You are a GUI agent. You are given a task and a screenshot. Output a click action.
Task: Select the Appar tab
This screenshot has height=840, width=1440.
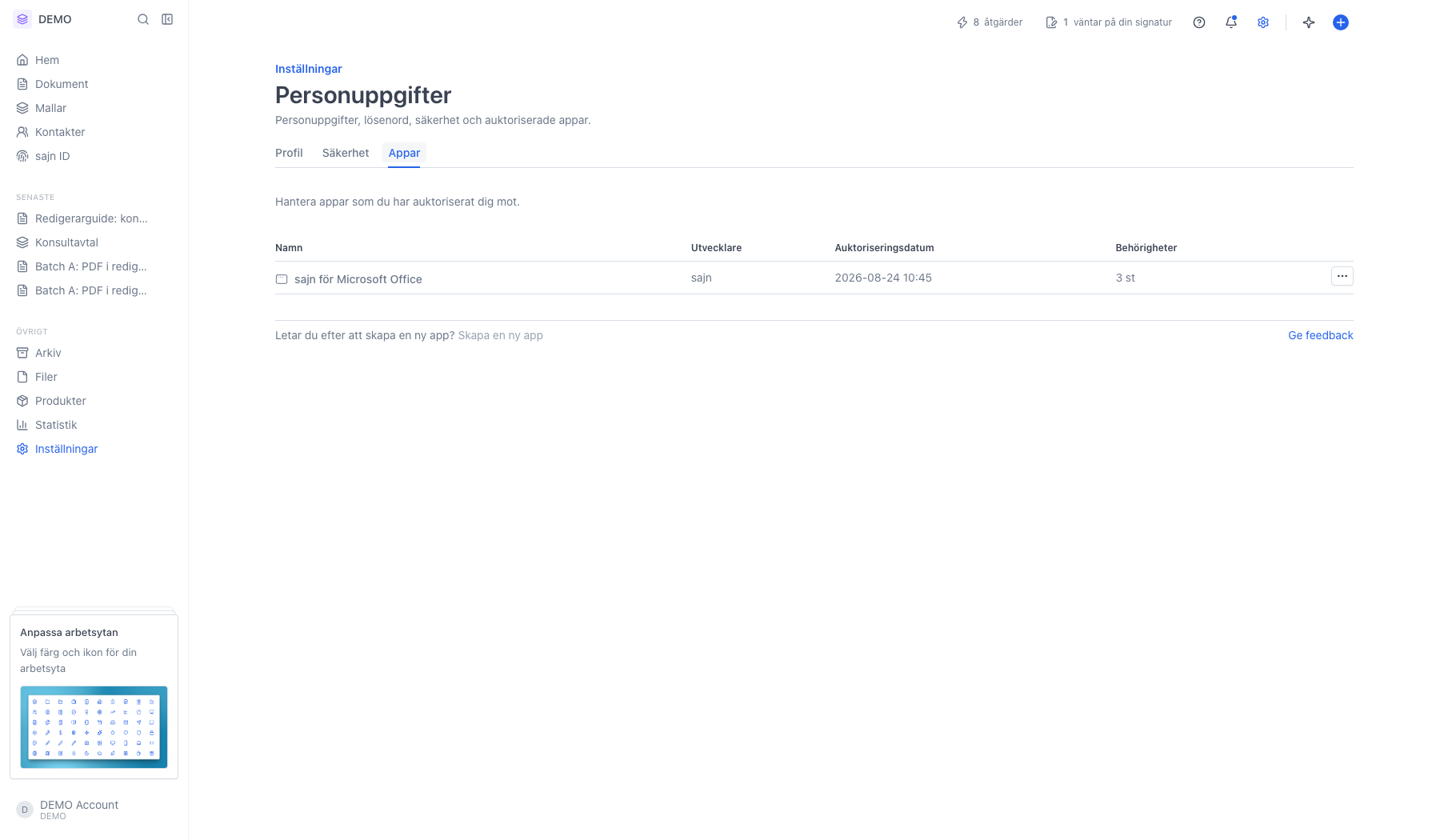coord(404,153)
